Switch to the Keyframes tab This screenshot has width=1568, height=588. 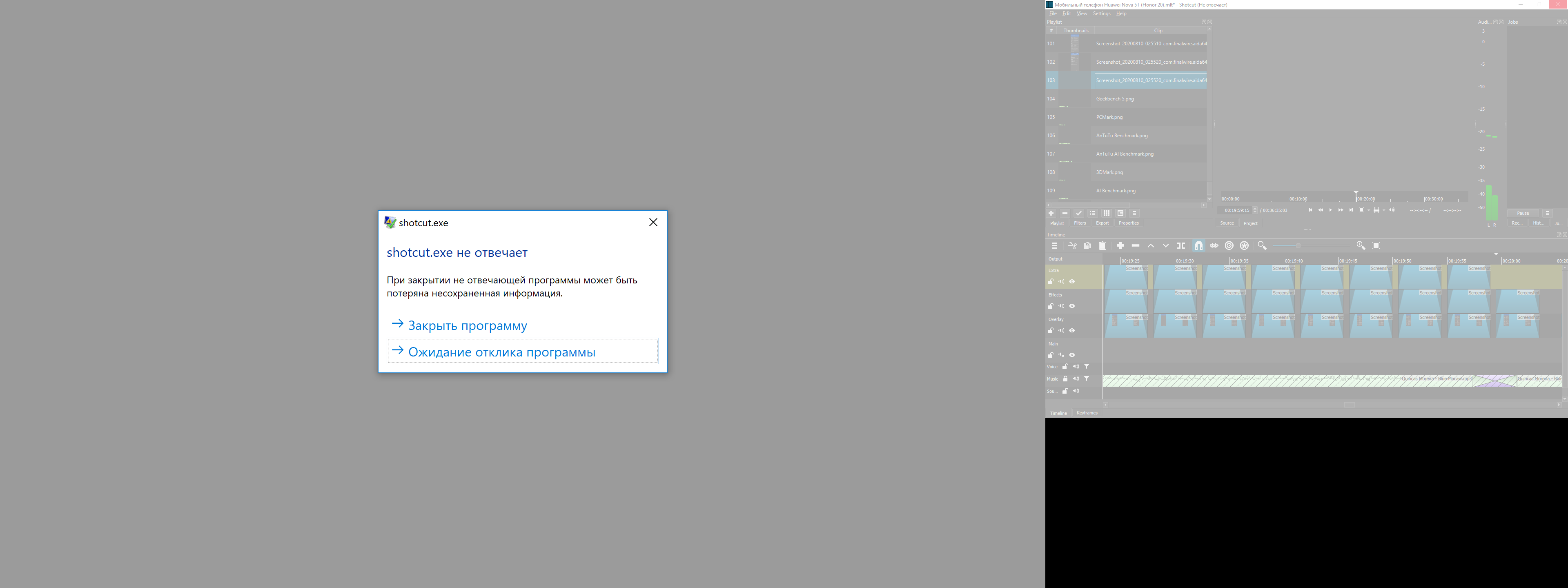1087,413
